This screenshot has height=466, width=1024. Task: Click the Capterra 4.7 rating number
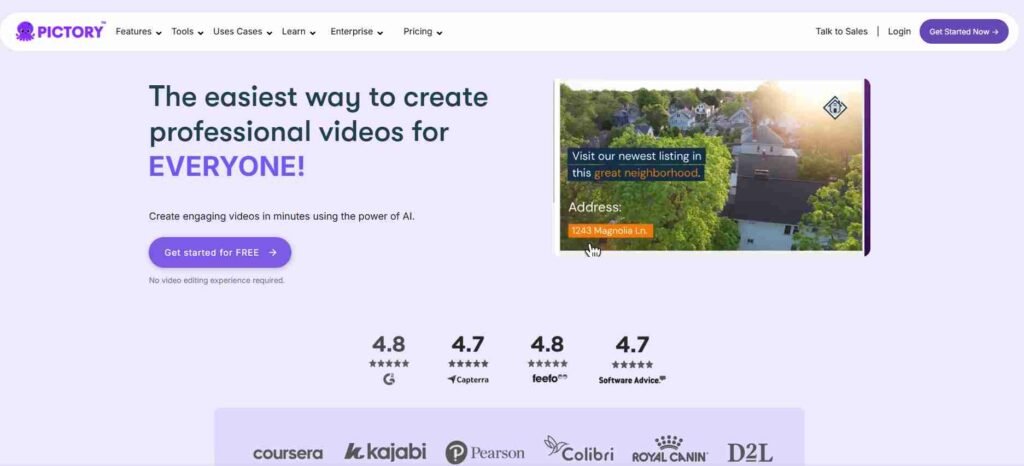point(468,345)
